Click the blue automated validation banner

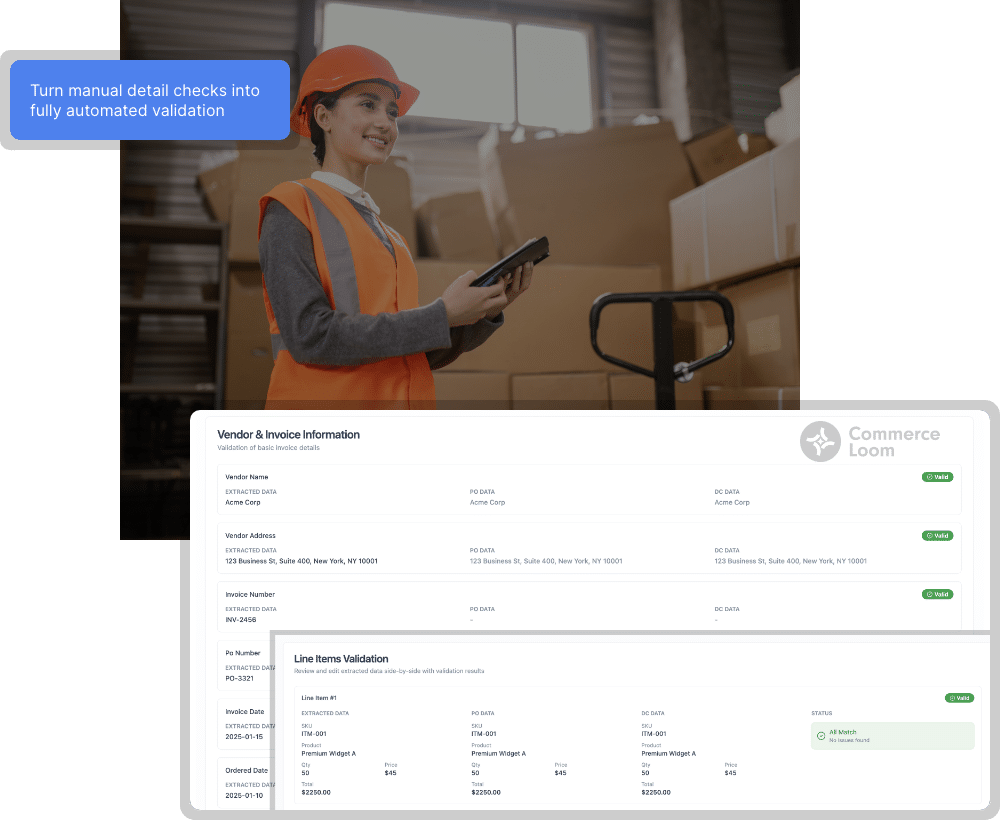[148, 100]
